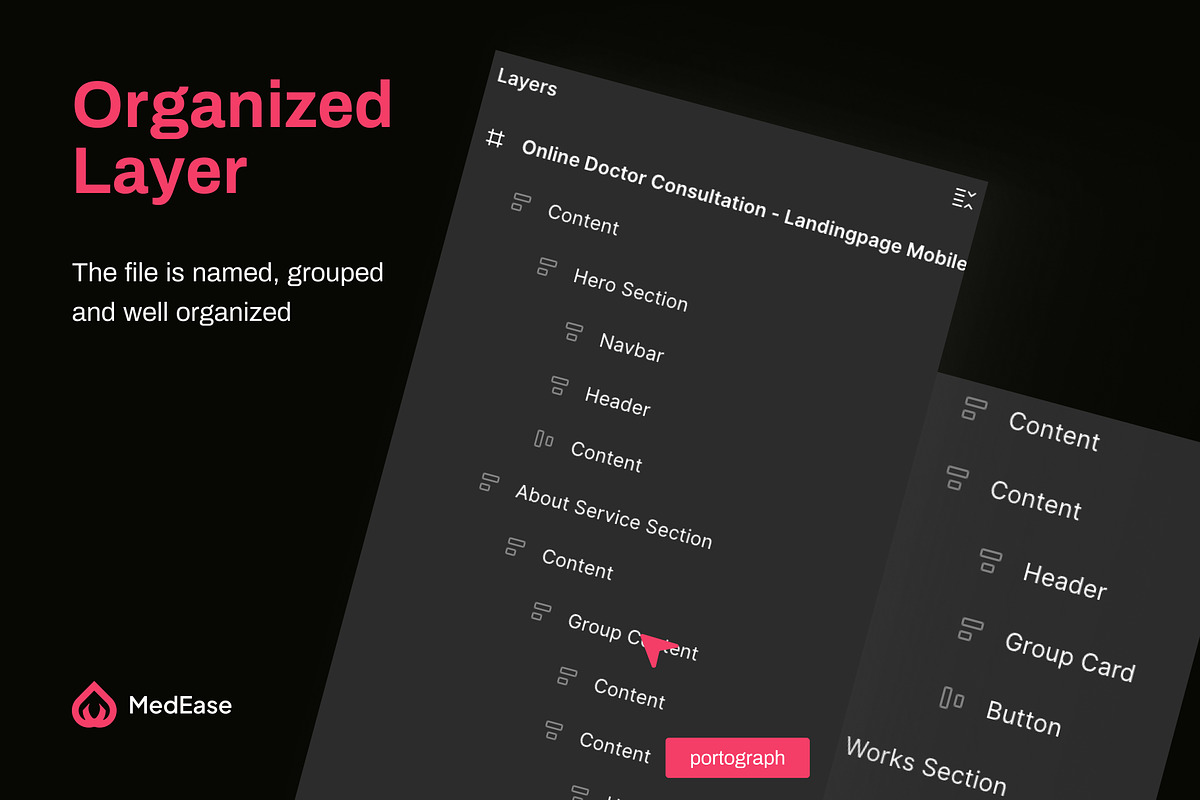1200x800 pixels.
Task: Select the Works Section layer
Action: tap(925, 765)
